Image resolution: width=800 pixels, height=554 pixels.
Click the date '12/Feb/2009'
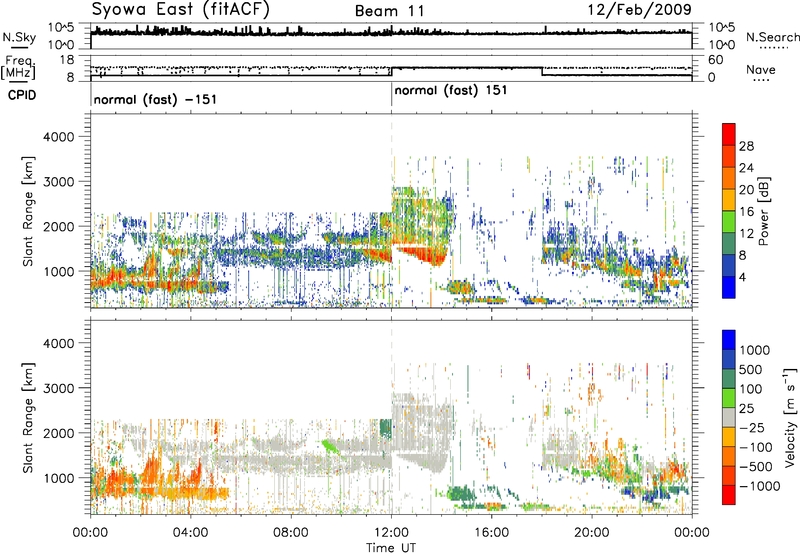(x=640, y=10)
